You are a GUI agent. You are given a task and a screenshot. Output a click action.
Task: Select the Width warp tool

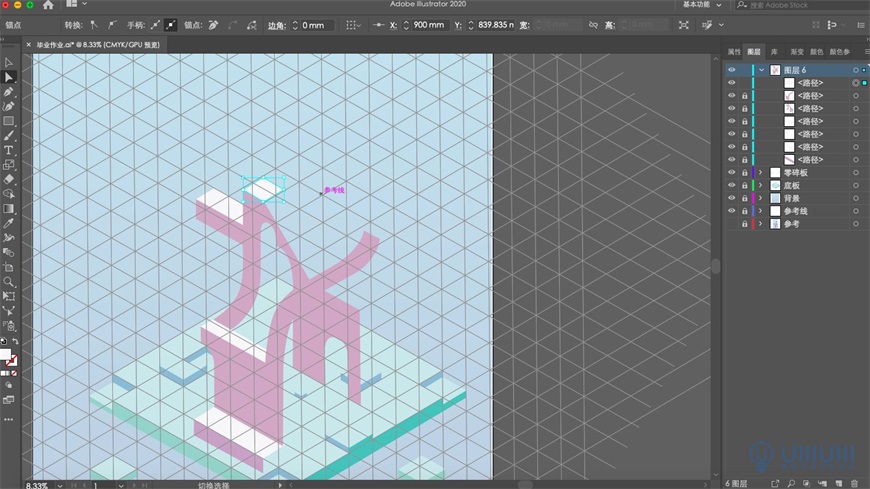(x=8, y=238)
